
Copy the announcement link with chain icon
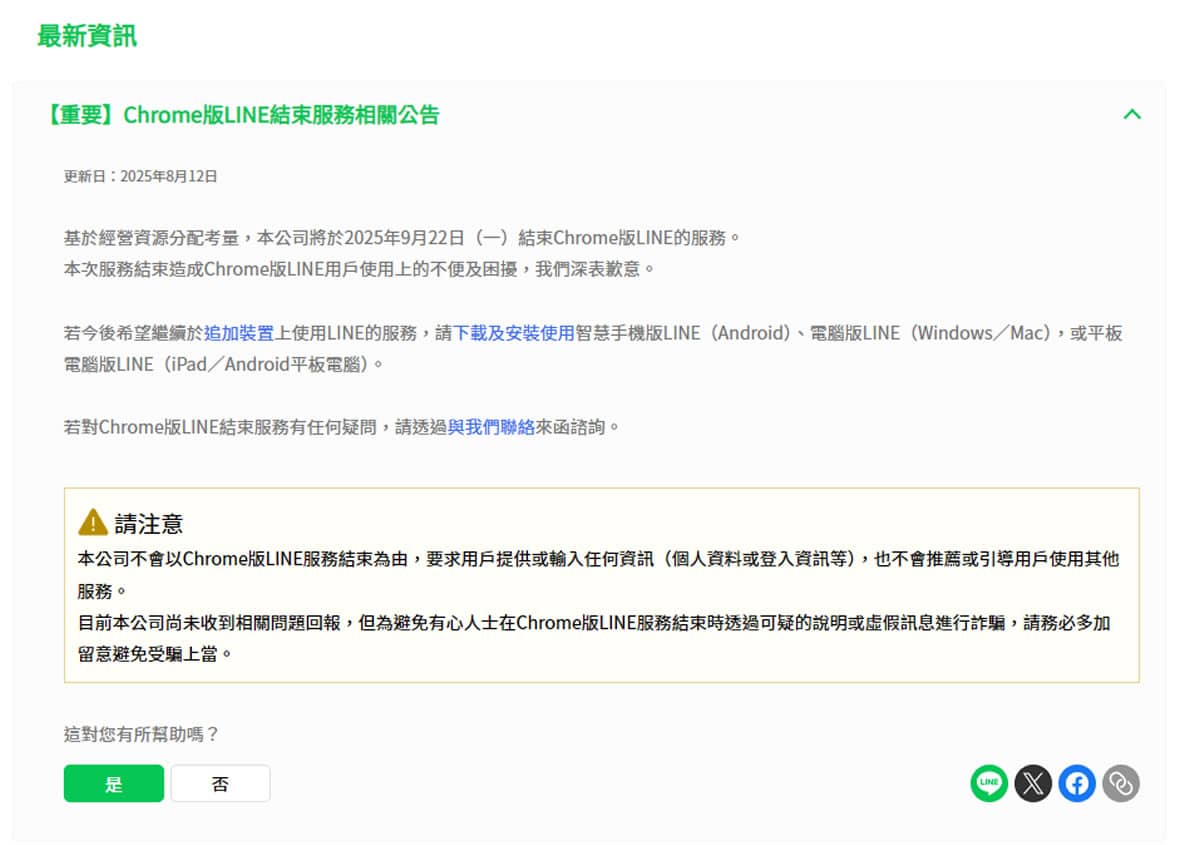(1121, 783)
